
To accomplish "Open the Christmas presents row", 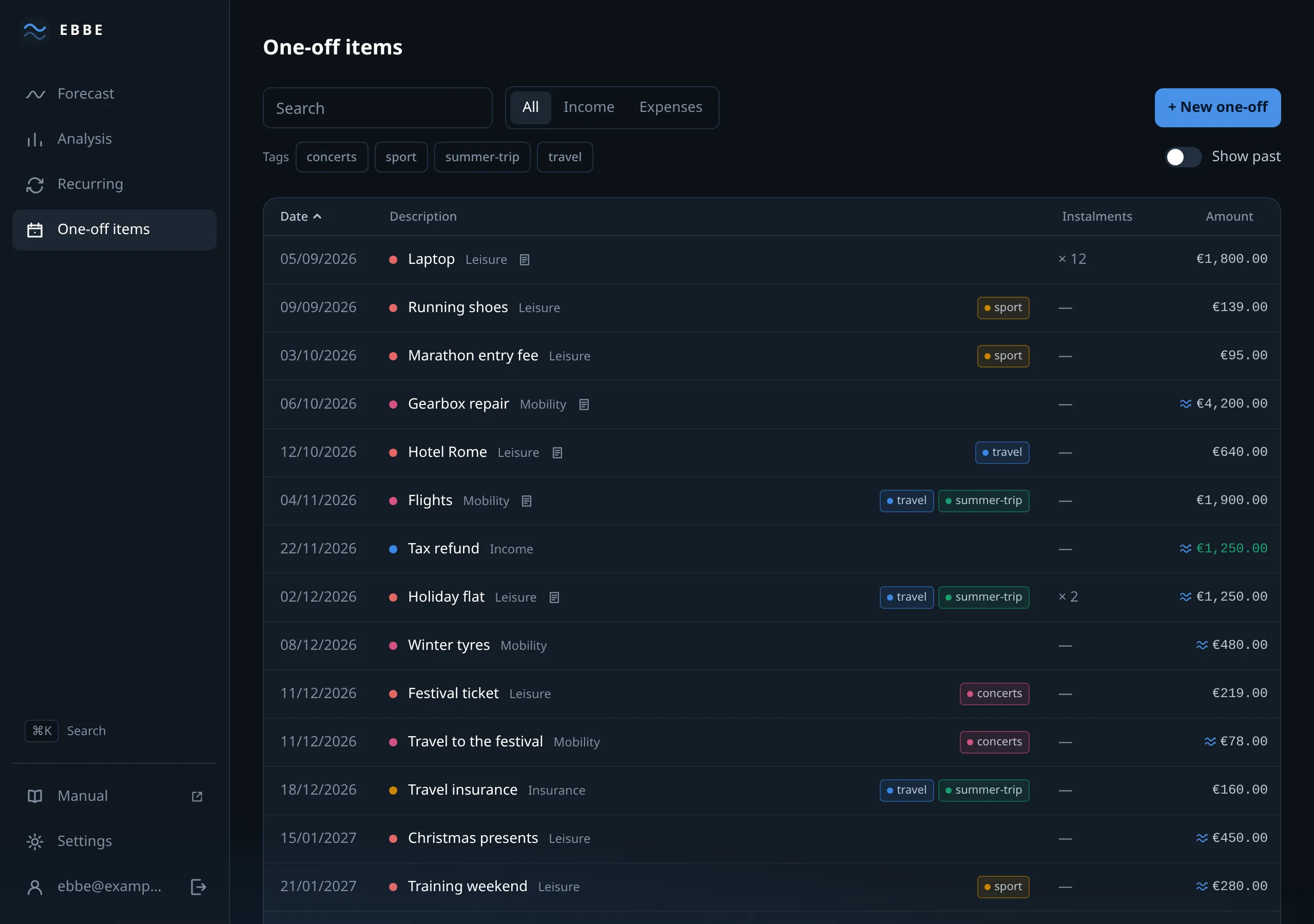I will [771, 839].
